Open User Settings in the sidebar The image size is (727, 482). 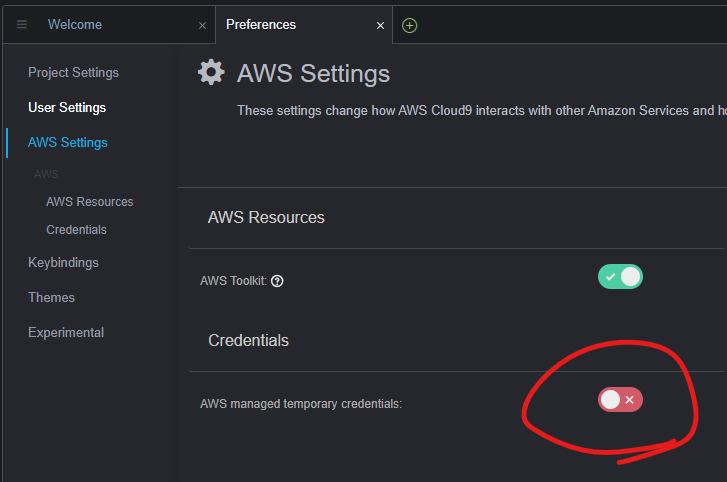[67, 108]
